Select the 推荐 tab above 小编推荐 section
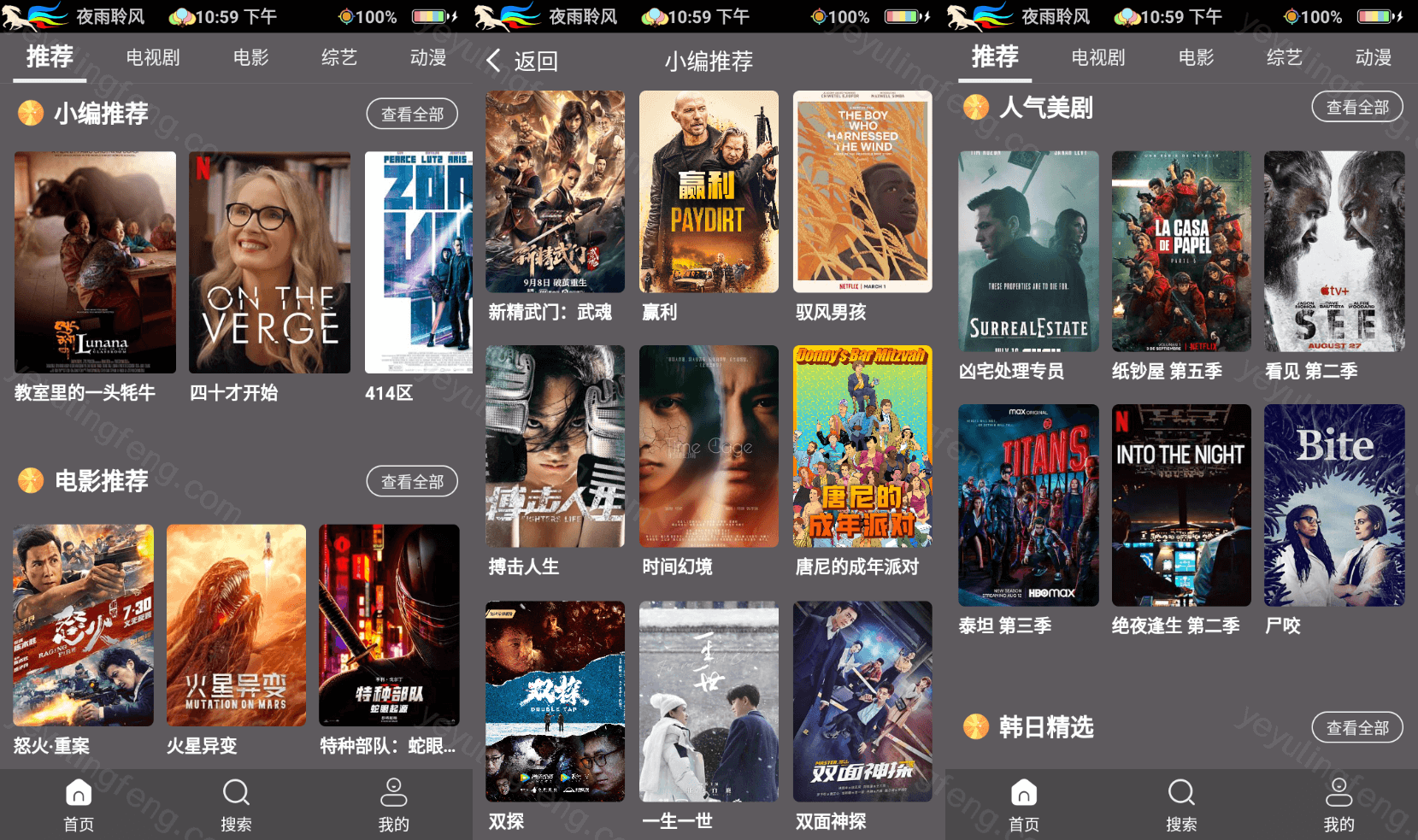 [50, 57]
